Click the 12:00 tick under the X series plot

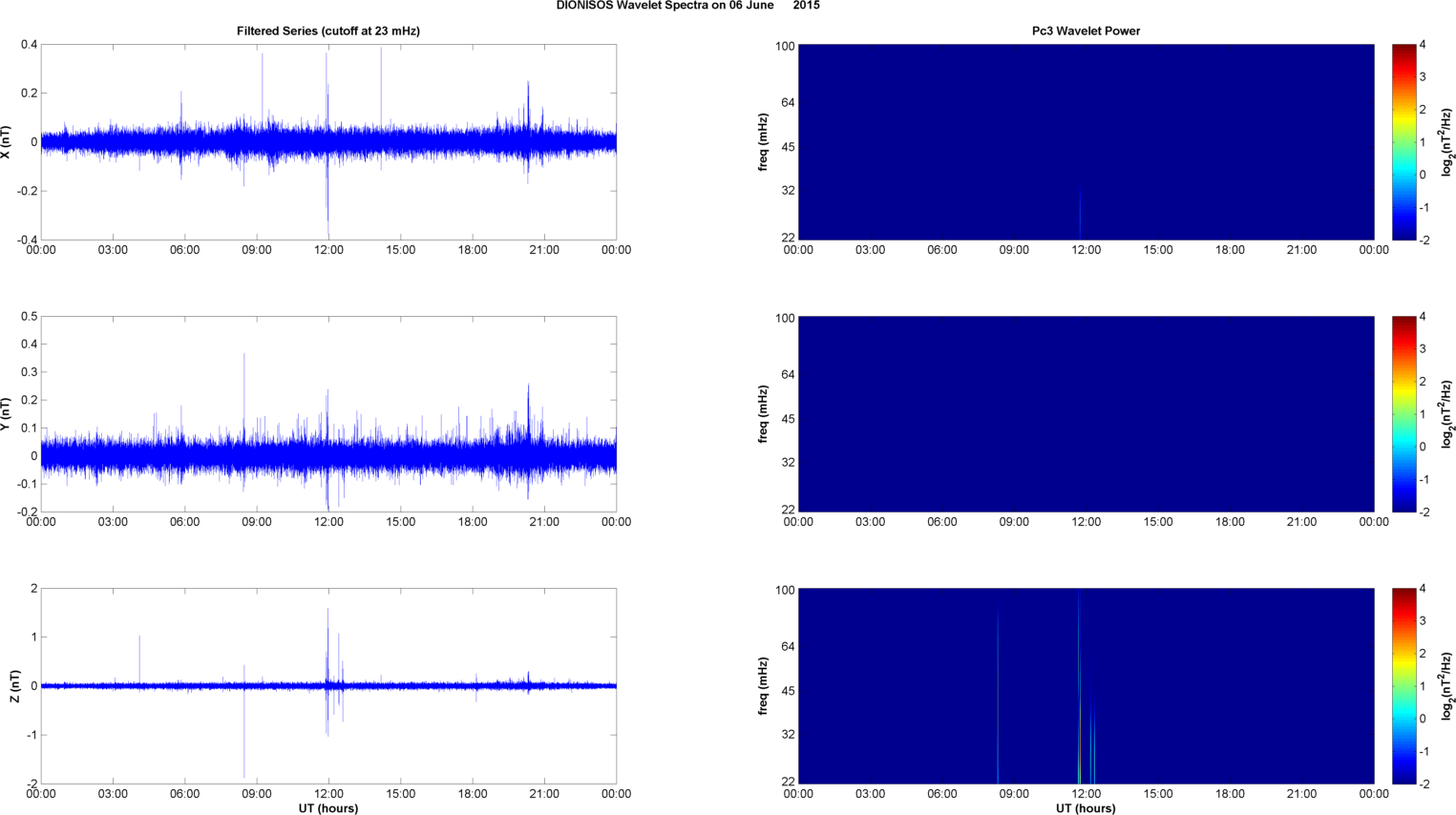click(328, 250)
